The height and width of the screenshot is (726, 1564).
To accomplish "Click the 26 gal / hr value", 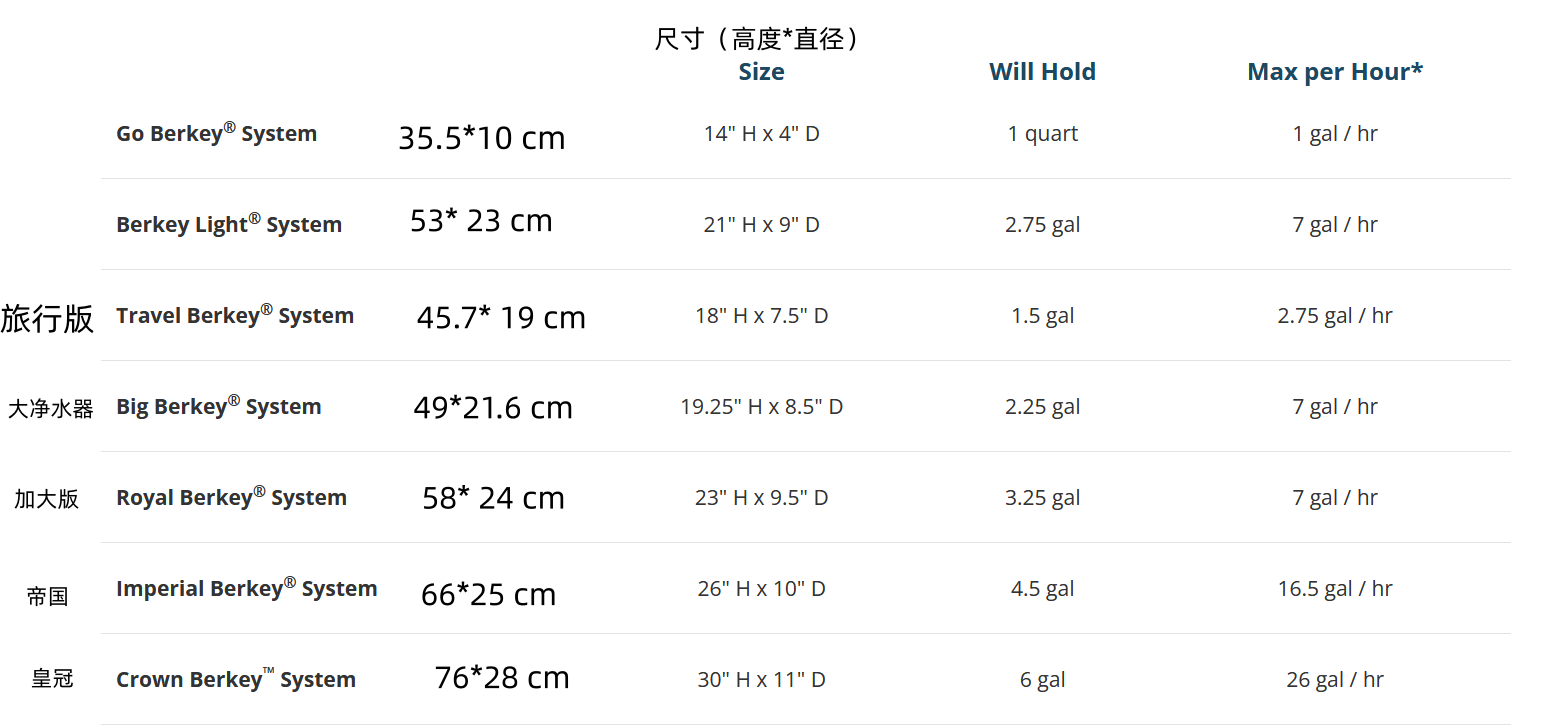I will pos(1334,680).
